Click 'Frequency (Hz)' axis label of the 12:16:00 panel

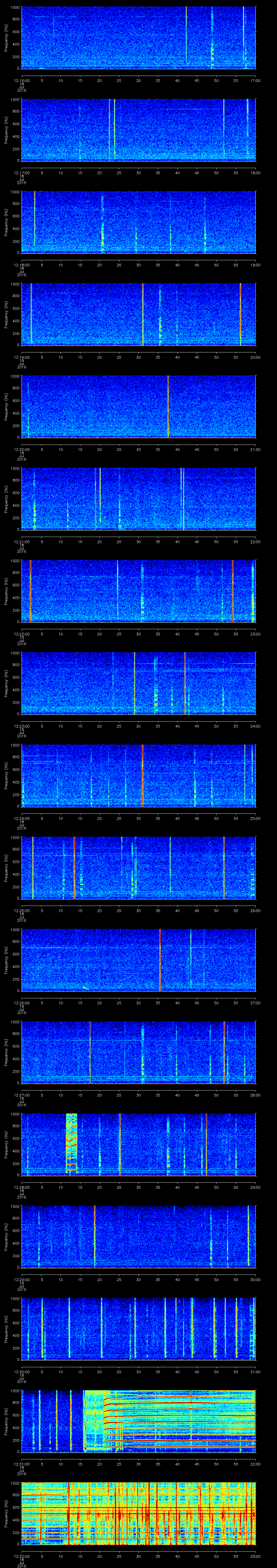click(6, 38)
